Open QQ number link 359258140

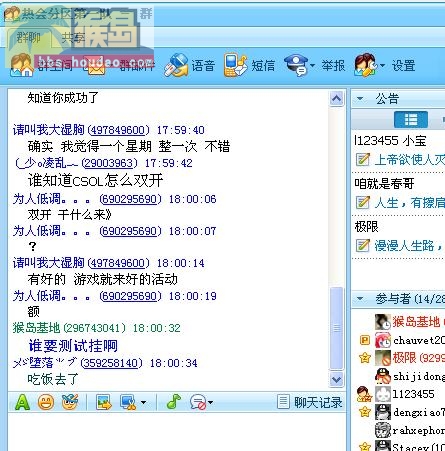pos(111,363)
